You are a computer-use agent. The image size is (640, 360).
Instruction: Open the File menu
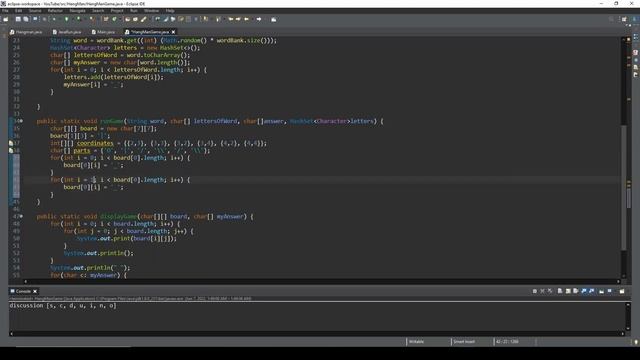pos(5,11)
